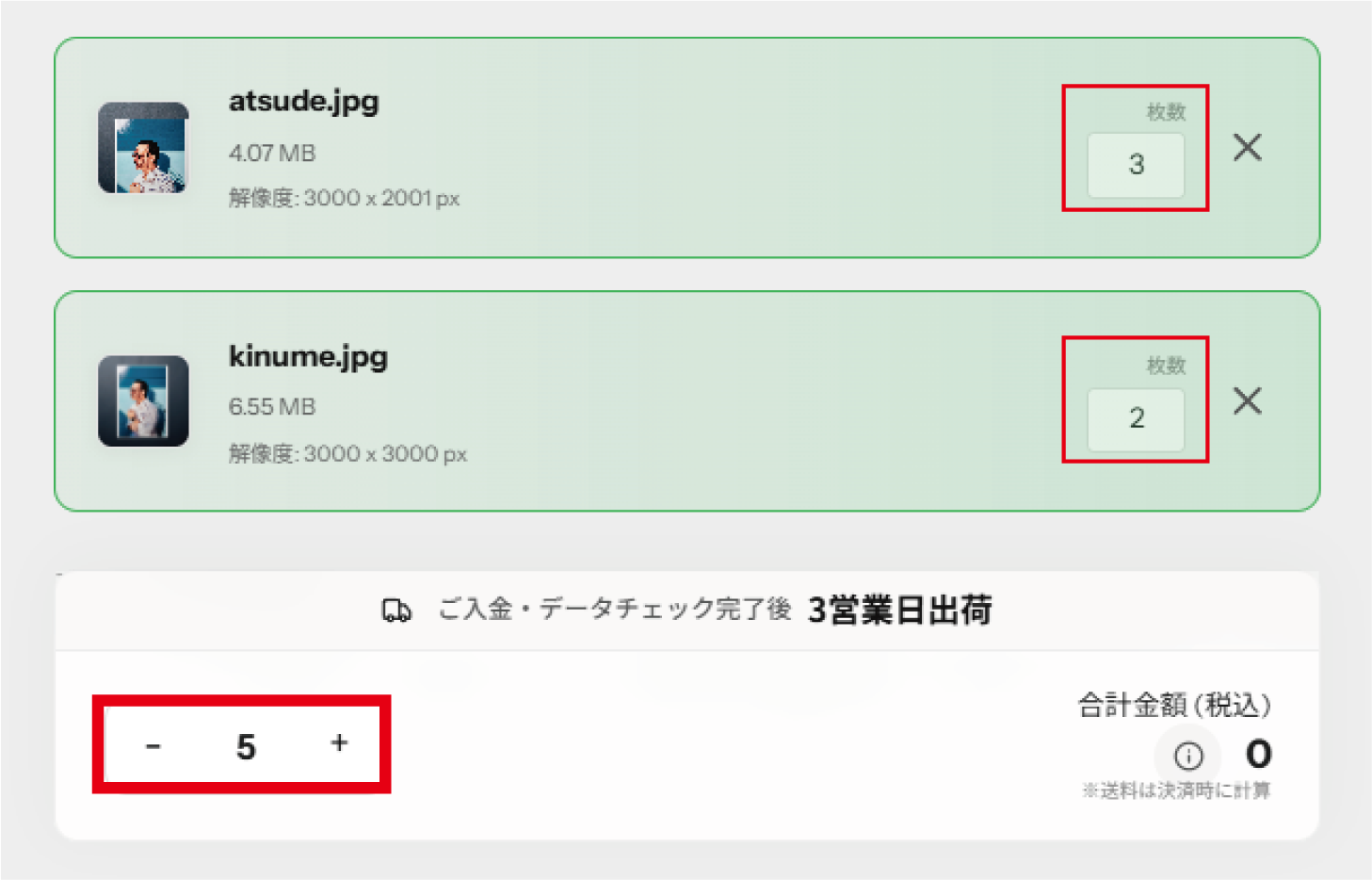Image resolution: width=1372 pixels, height=880 pixels.
Task: Select the kinume.jpg file name
Action: 308,357
